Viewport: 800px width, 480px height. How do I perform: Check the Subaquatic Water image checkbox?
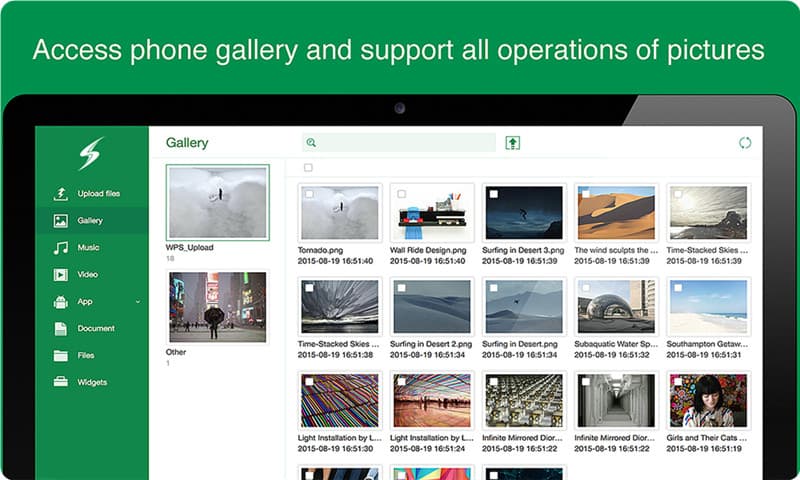coord(586,288)
